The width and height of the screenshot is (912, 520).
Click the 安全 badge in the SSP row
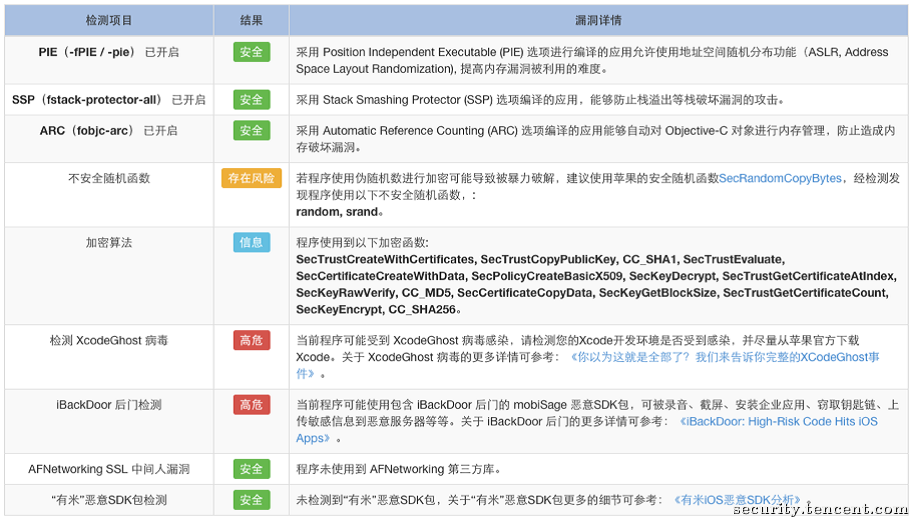(x=251, y=99)
